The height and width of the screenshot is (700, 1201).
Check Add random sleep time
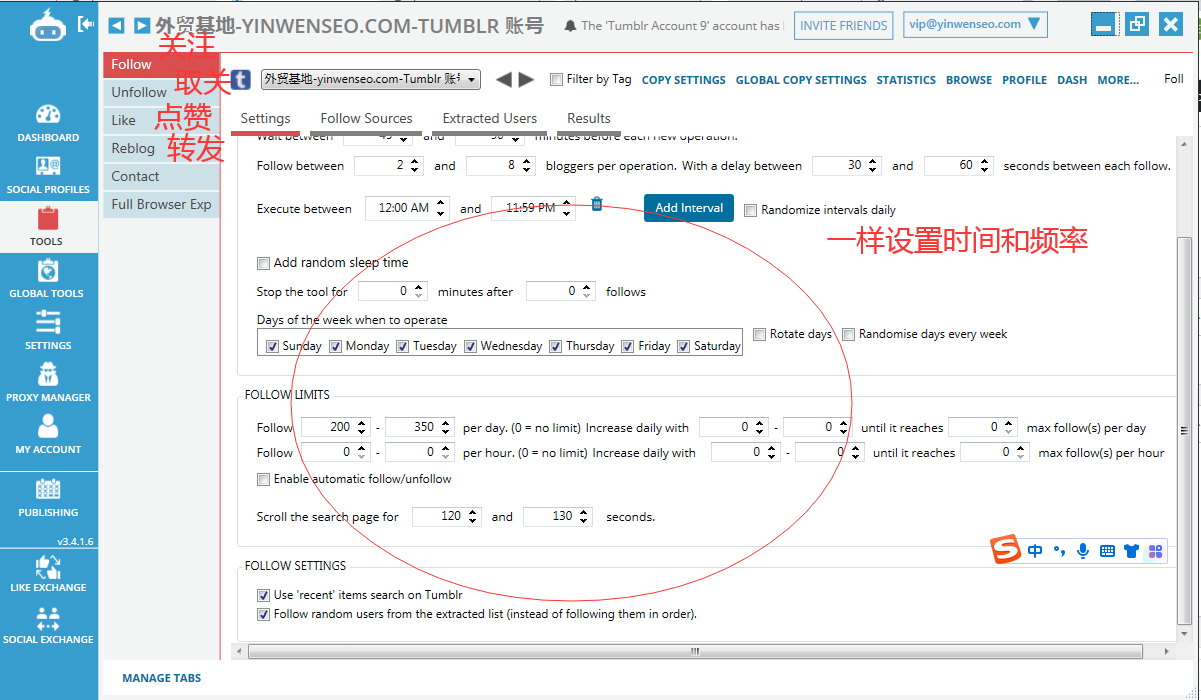pyautogui.click(x=263, y=262)
